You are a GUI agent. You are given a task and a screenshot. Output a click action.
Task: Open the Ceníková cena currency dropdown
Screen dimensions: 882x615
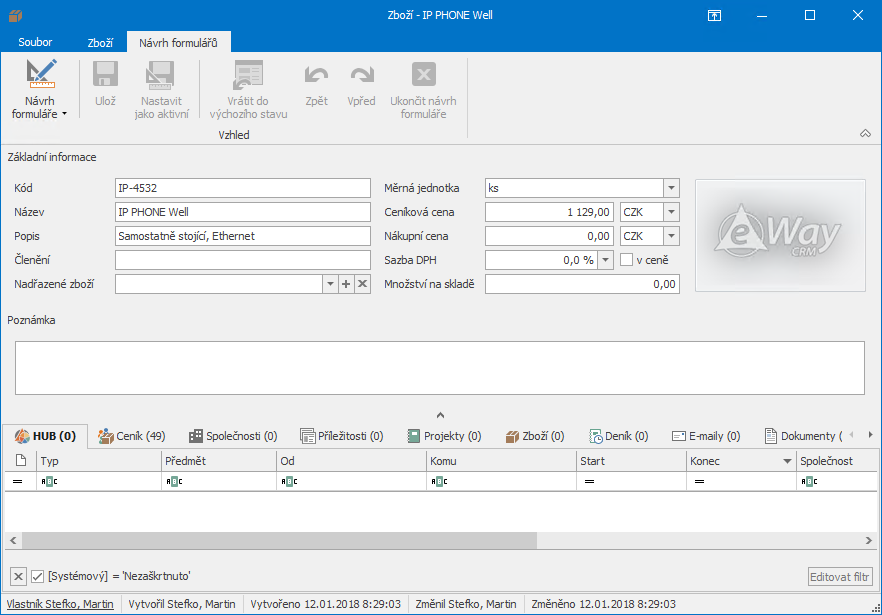tap(671, 212)
